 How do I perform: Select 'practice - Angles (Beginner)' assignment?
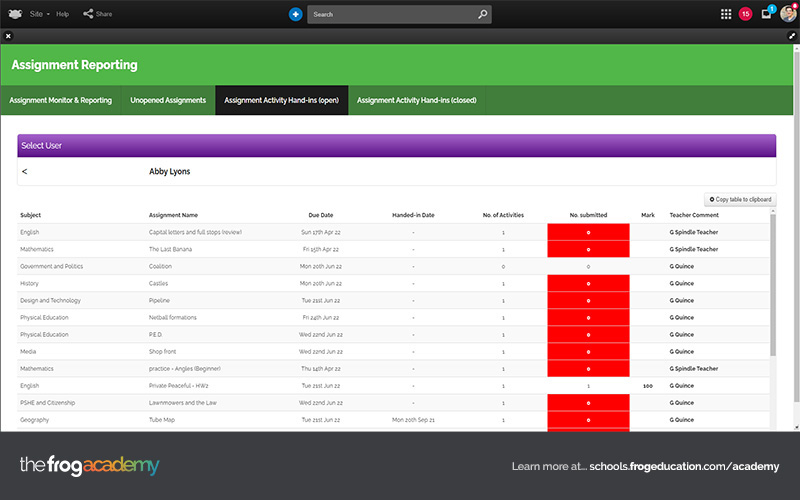click(185, 369)
